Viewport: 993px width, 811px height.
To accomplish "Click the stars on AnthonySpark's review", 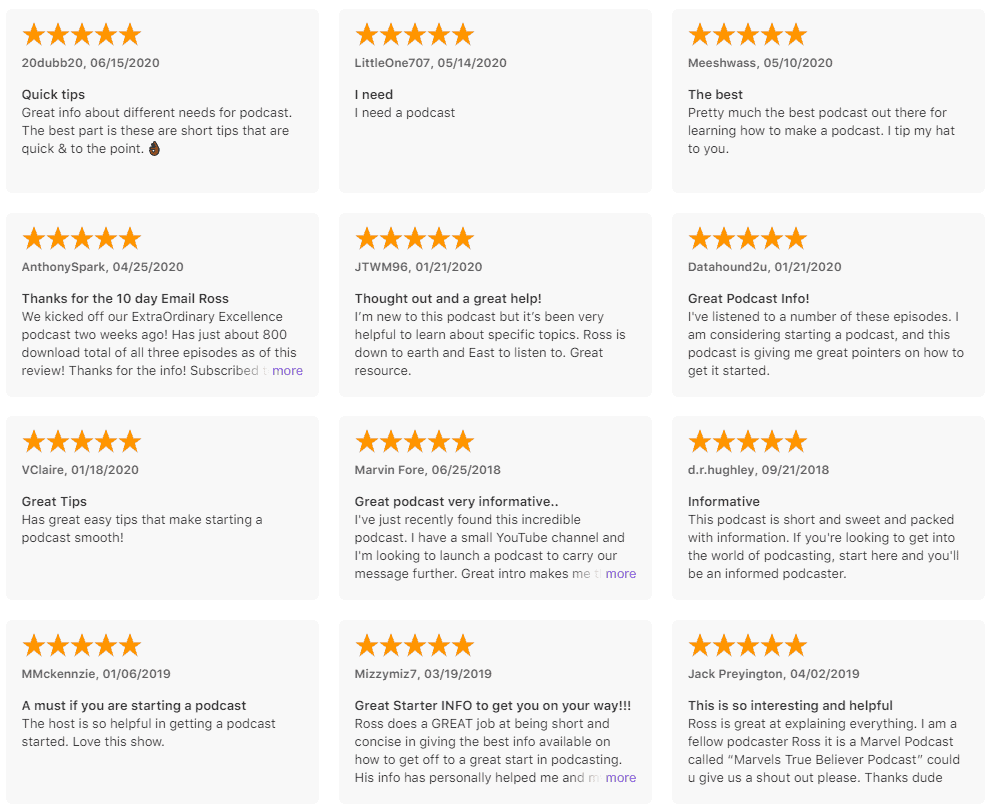I will pos(82,239).
